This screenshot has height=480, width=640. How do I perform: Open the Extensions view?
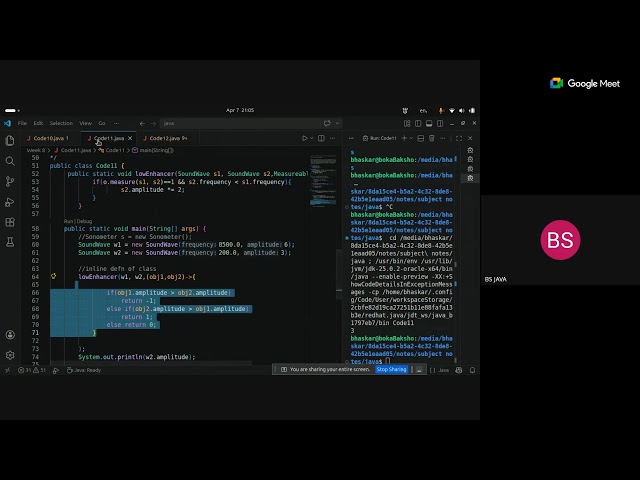click(x=10, y=222)
